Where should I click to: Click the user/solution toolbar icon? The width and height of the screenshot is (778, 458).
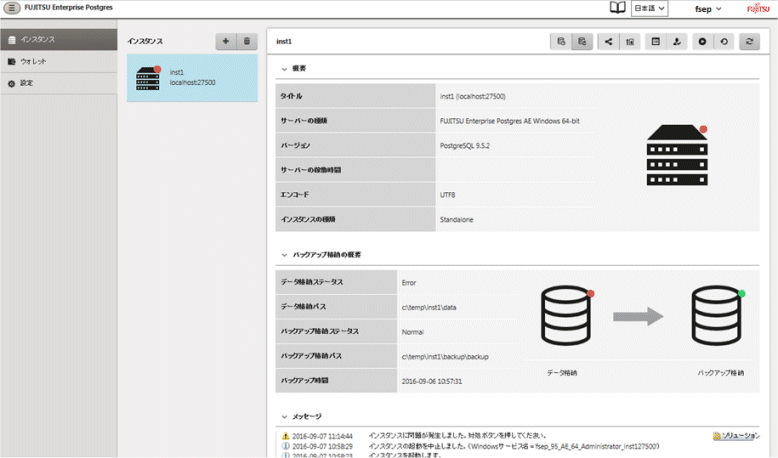677,42
